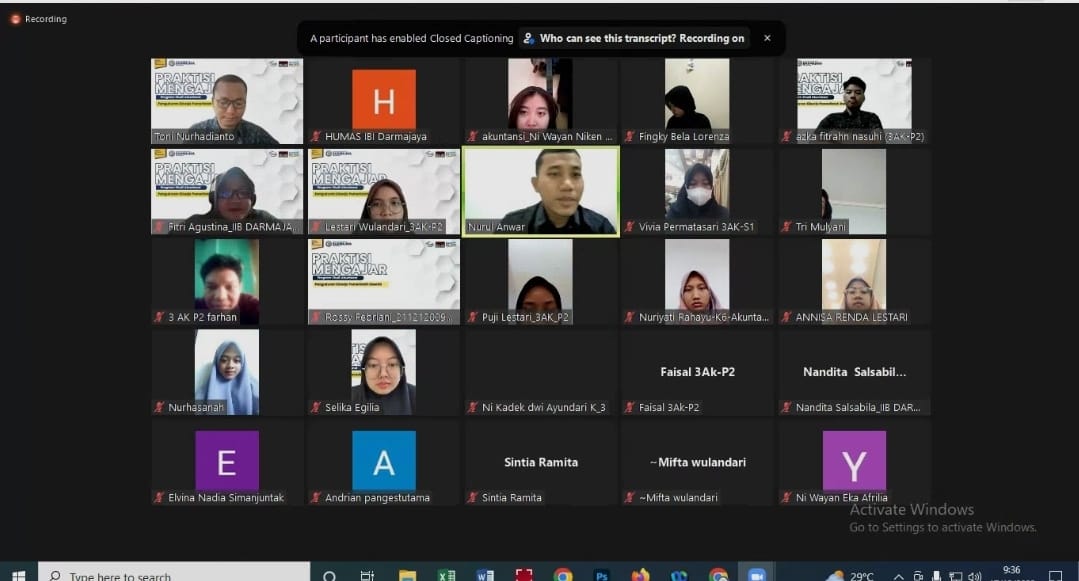Click Toni Nurhadianto's video tile
This screenshot has height=581, width=1079.
[x=227, y=100]
